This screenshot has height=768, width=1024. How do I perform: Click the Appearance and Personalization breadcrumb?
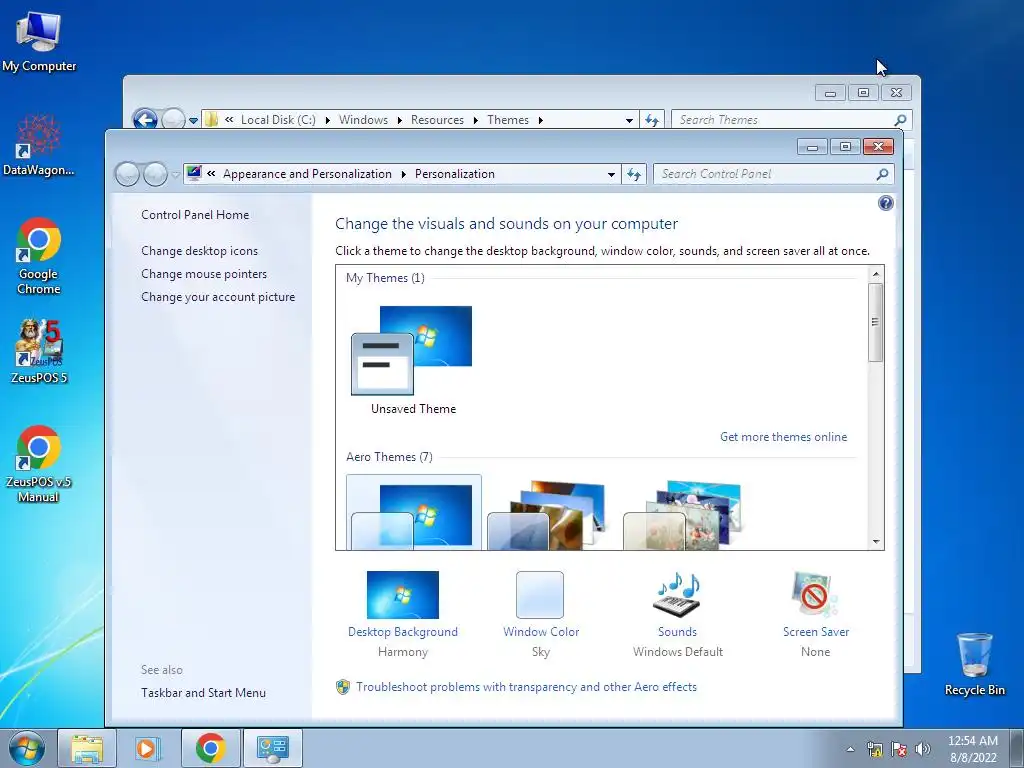(x=308, y=174)
